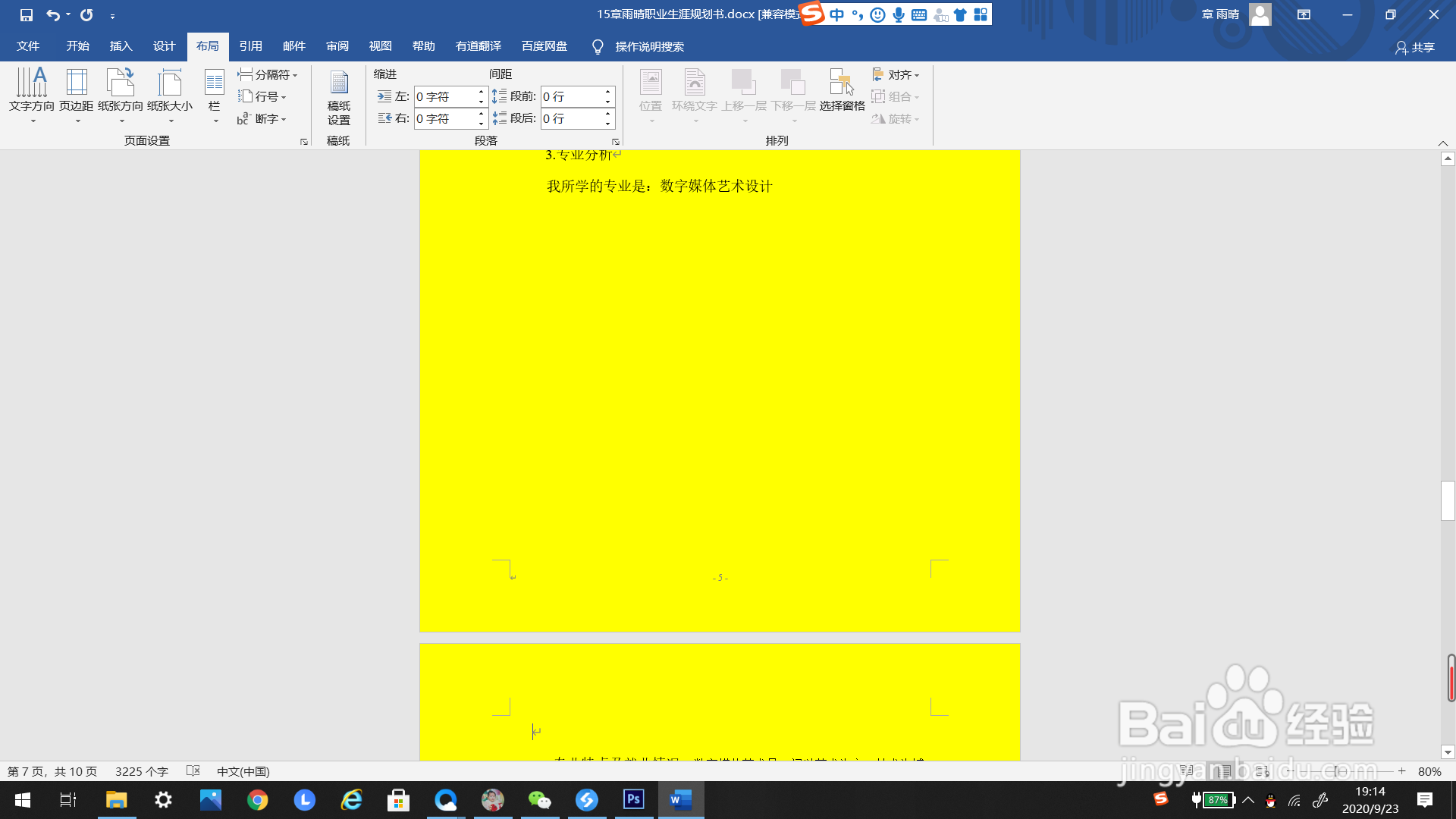Open Photoshop from the taskbar
Screen dimensions: 1456x819
point(634,799)
